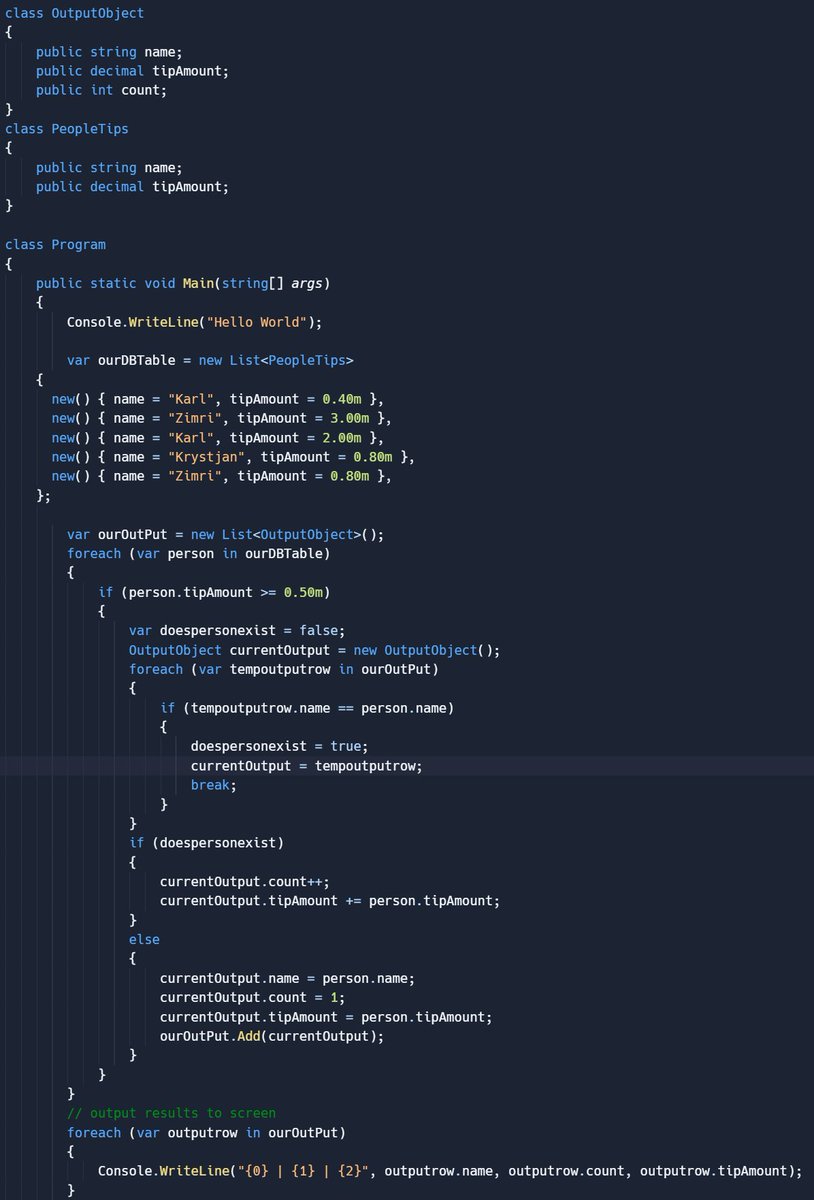Click the 'var ourOutPut = new List<OutputObject>()' line
This screenshot has height=1200, width=814.
click(225, 534)
